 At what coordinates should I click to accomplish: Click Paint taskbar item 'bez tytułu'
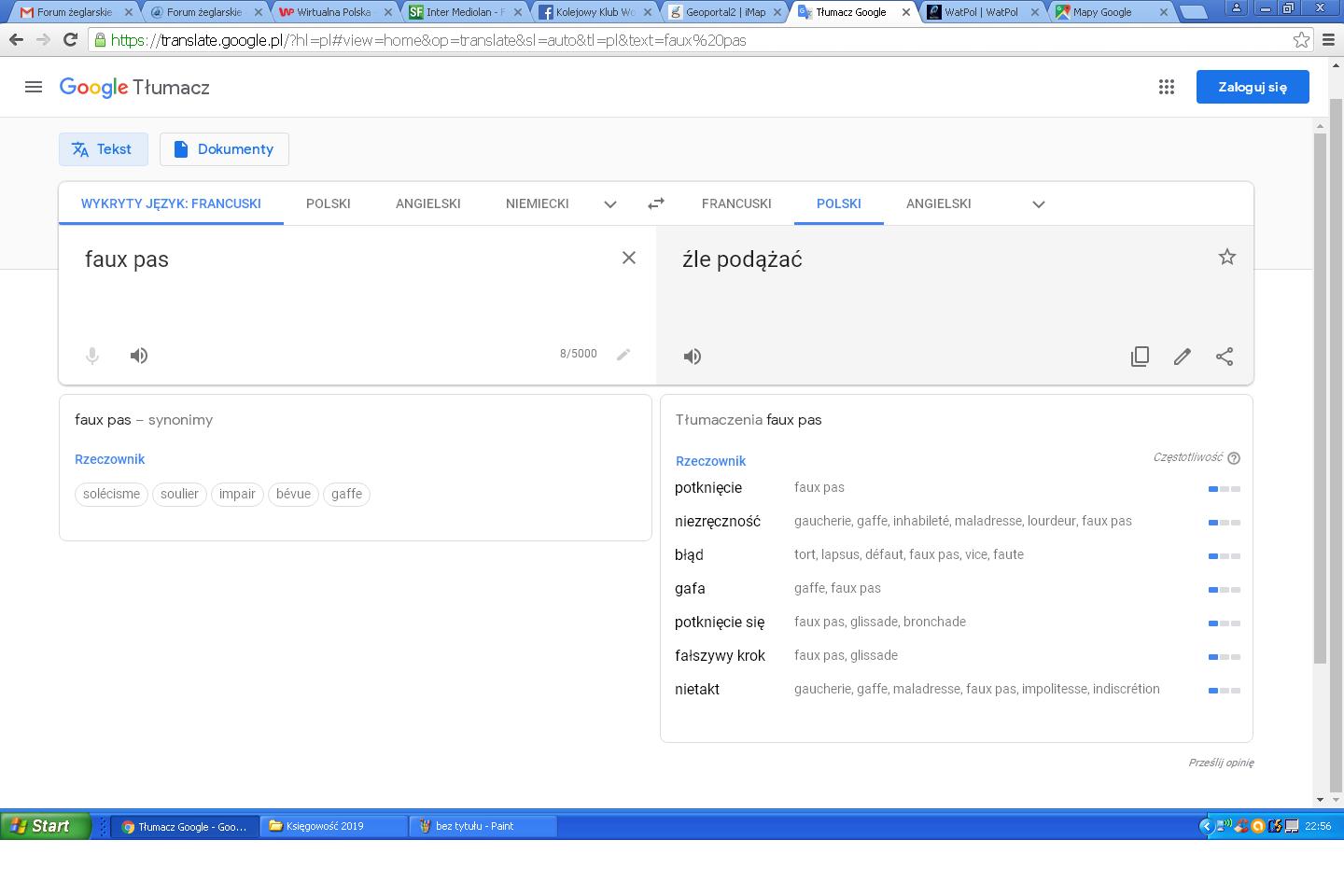click(x=482, y=826)
